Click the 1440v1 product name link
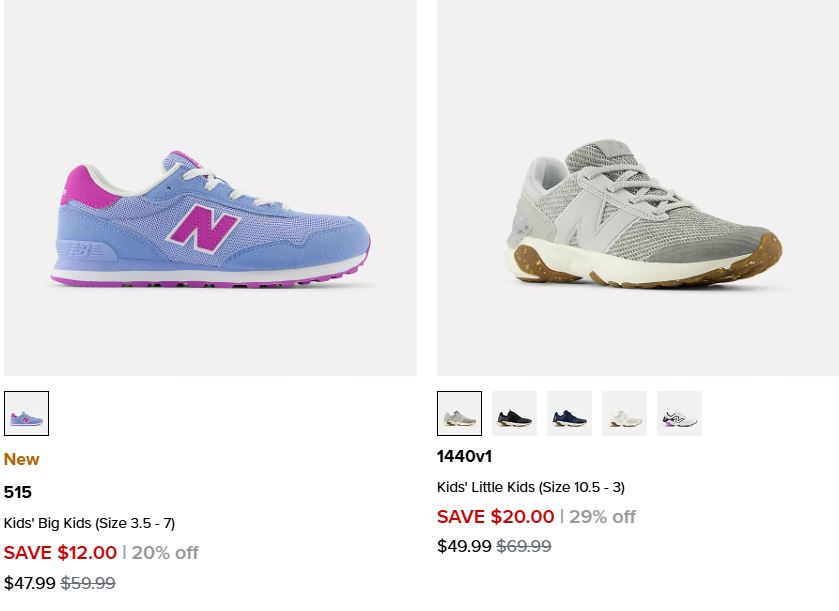The height and width of the screenshot is (611, 839). point(464,457)
